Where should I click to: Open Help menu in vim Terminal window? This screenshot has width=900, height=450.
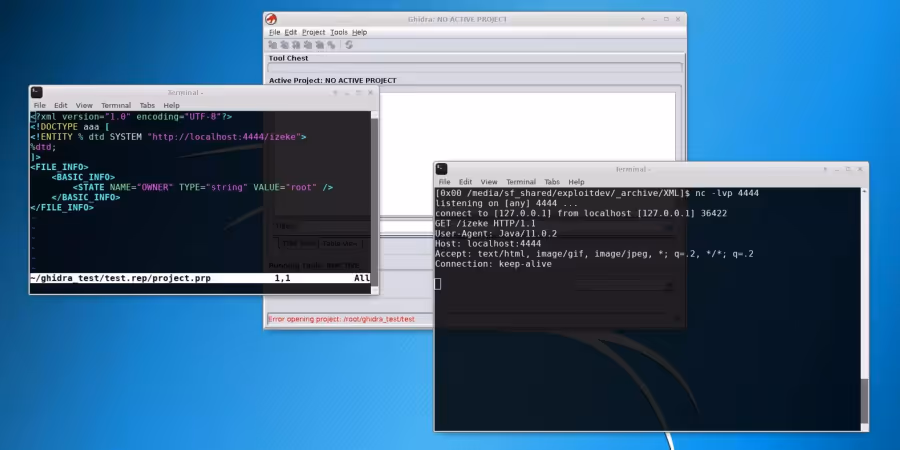point(171,106)
